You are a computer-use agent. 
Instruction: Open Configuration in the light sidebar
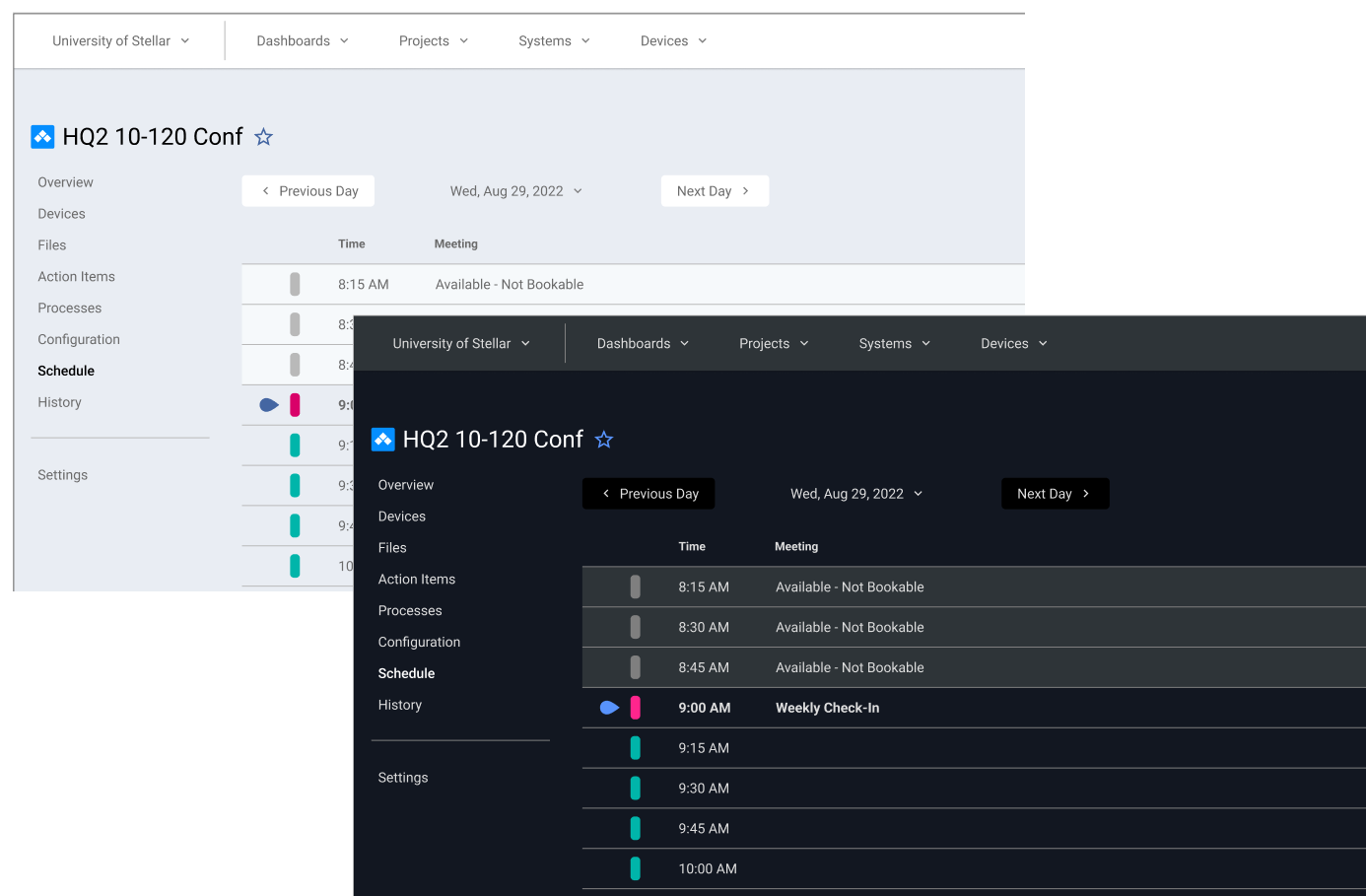tap(79, 339)
